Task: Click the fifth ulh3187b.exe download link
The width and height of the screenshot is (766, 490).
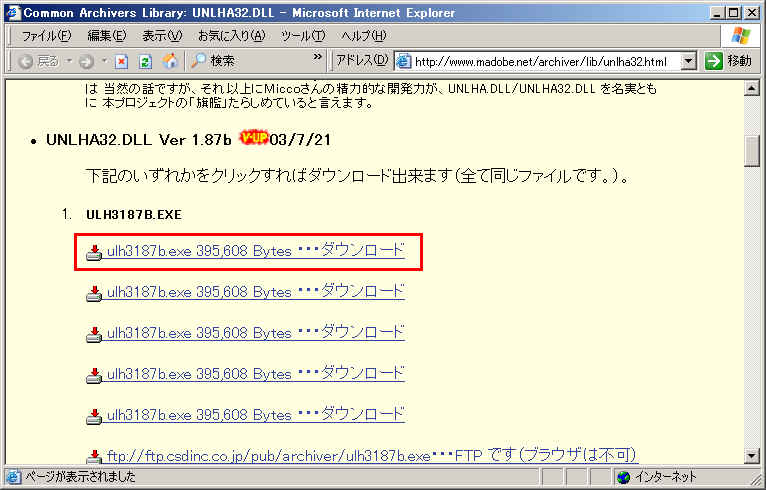Action: (x=255, y=415)
